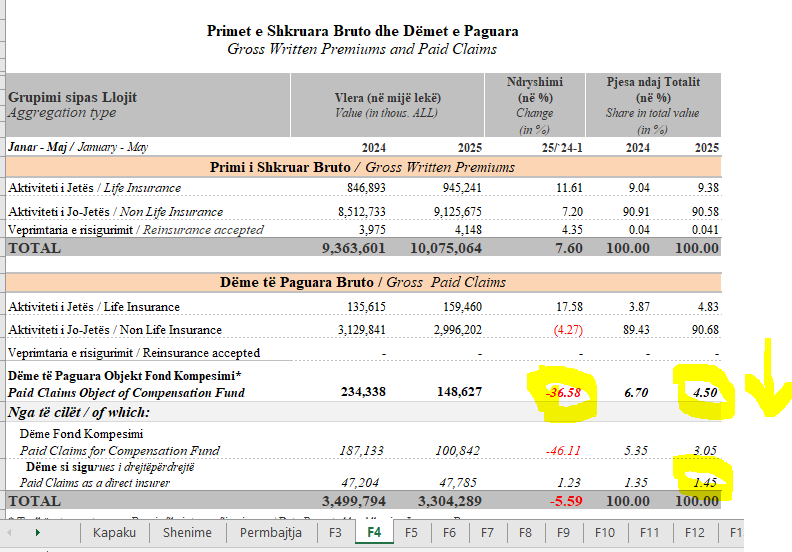Switch to sheet tab F9
Viewport: 792px width, 552px height.
563,533
